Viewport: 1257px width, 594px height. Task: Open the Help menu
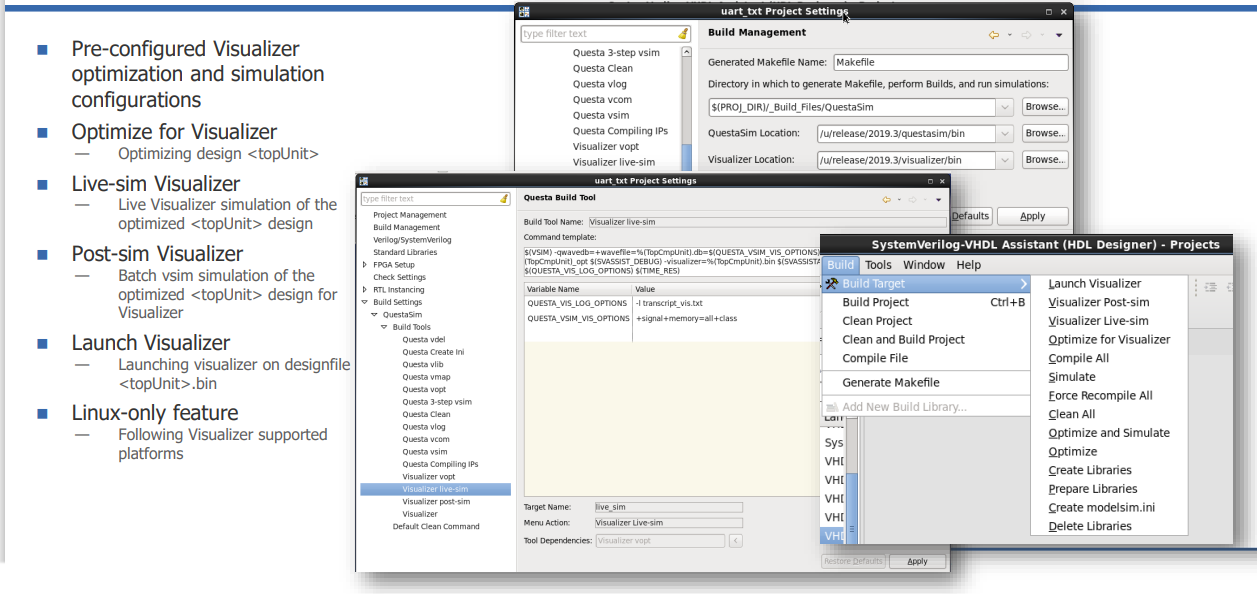point(968,265)
